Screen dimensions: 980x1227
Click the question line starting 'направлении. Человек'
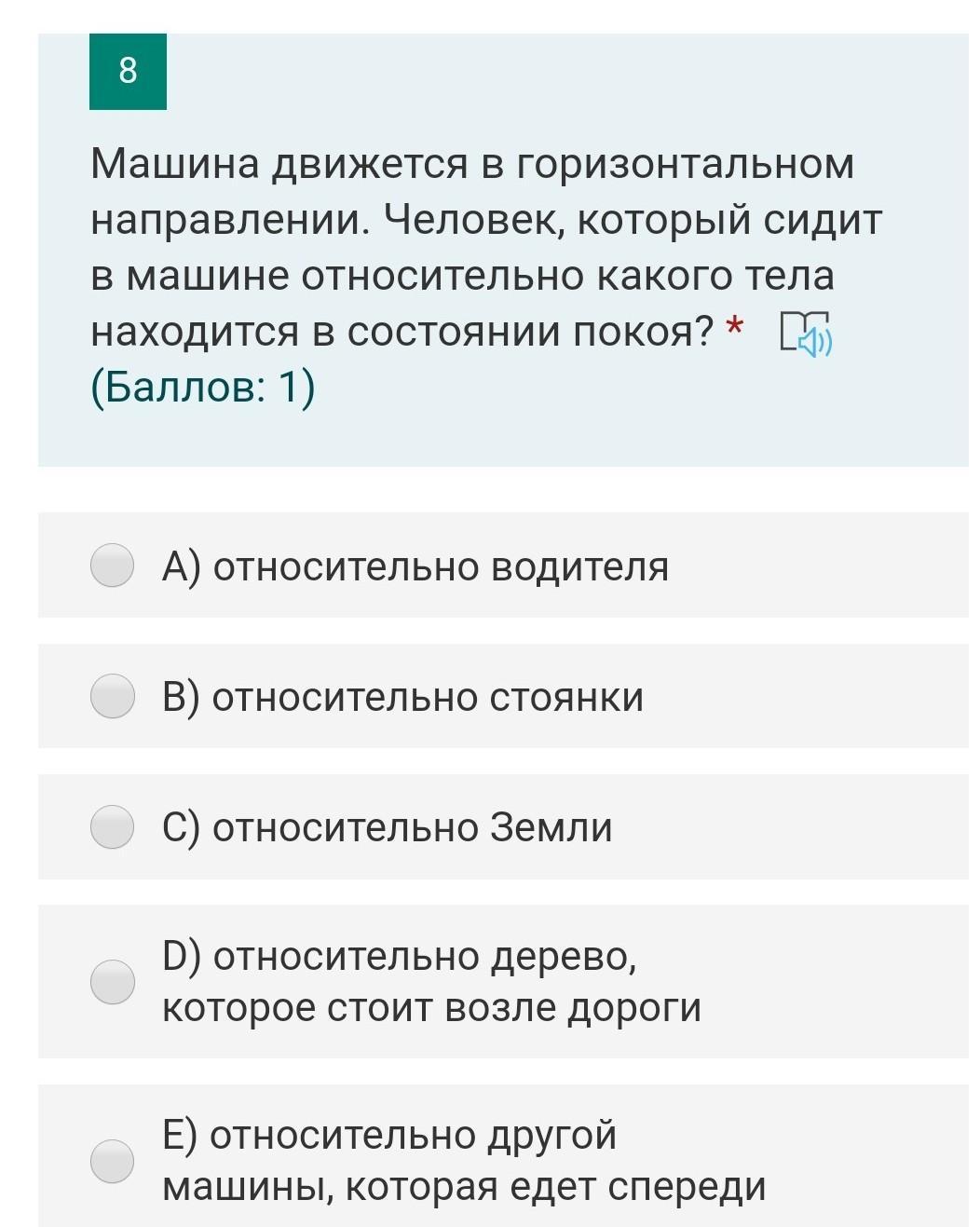point(485,220)
